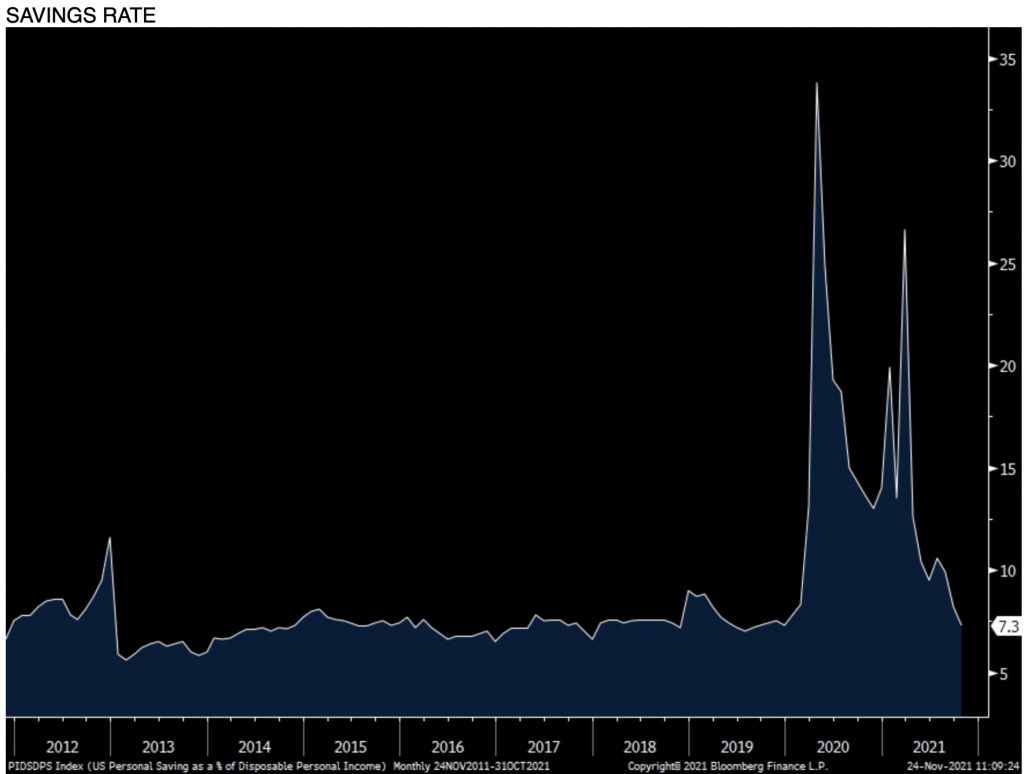The width and height of the screenshot is (1024, 774).
Task: Select the 2015 year label on axis
Action: click(x=350, y=746)
